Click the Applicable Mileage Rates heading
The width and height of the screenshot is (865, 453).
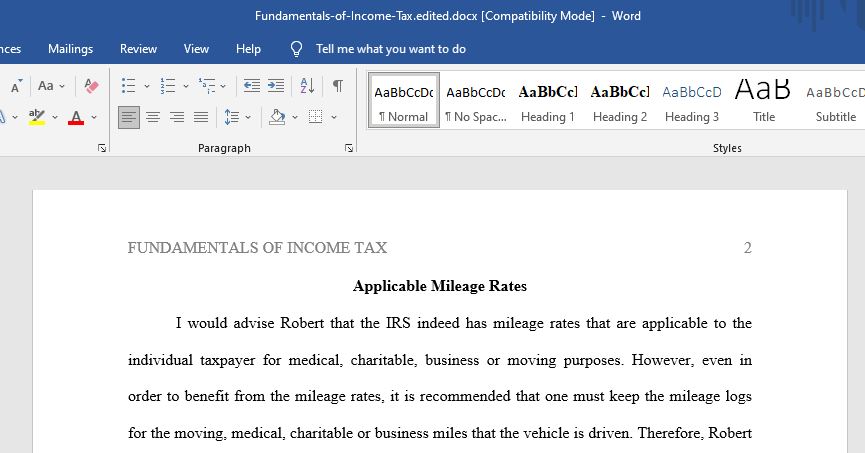440,286
